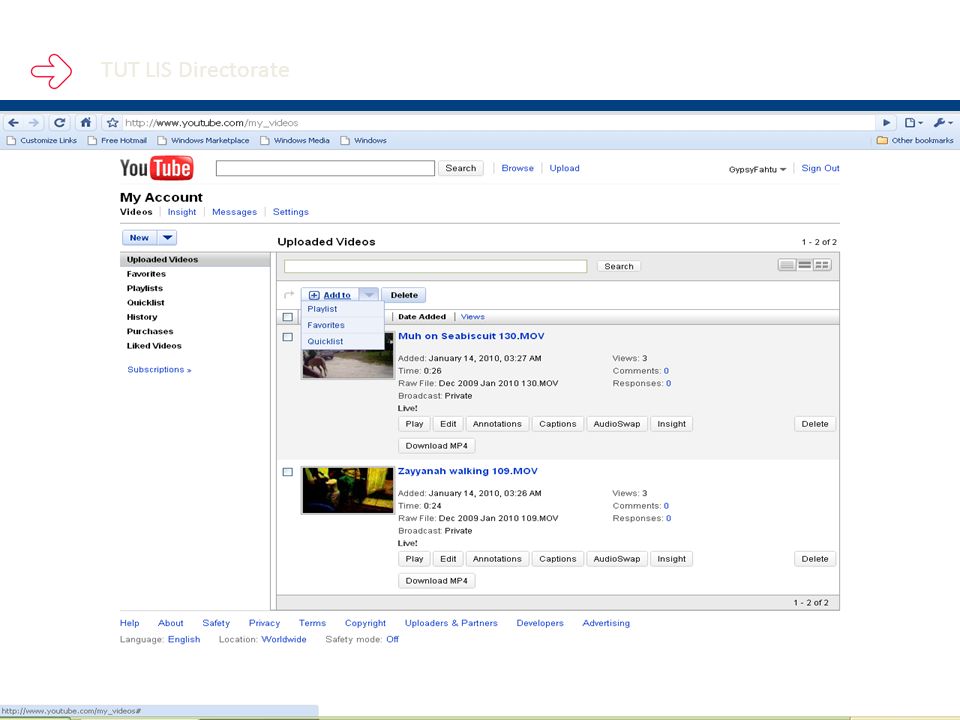Screen dimensions: 960x720
Task: Follow the Subscriptions link
Action: [159, 370]
